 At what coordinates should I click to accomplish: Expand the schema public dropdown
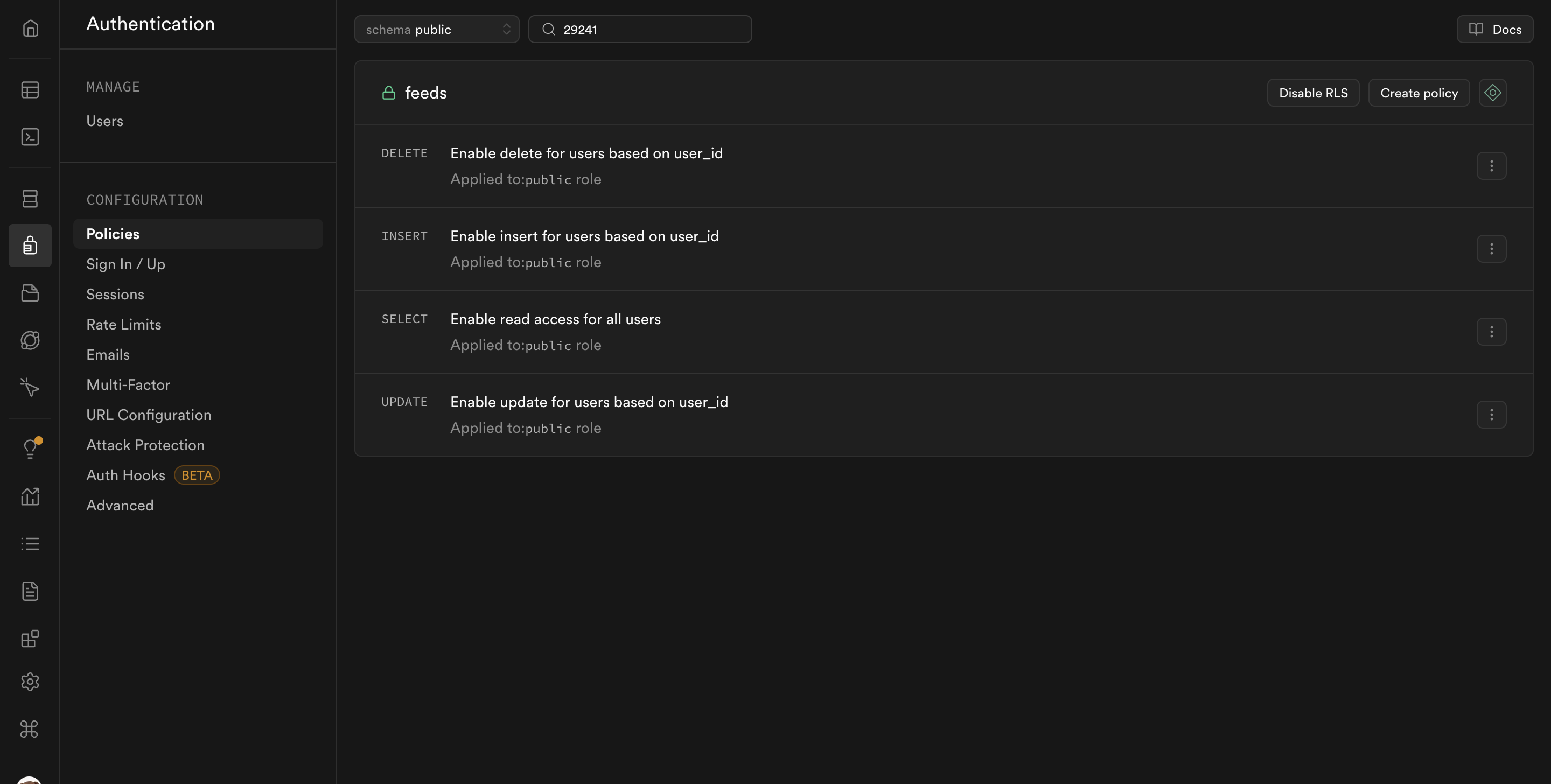pyautogui.click(x=437, y=29)
